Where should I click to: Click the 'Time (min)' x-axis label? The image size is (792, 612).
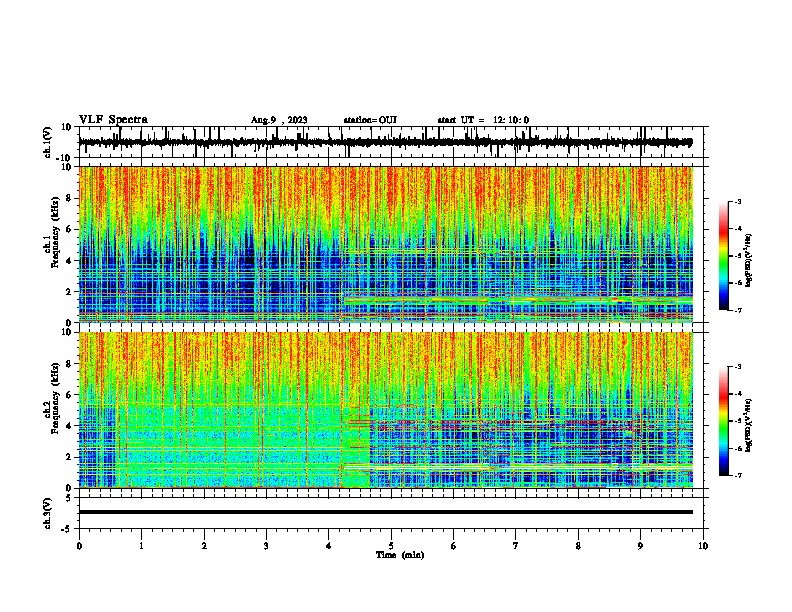click(x=400, y=555)
